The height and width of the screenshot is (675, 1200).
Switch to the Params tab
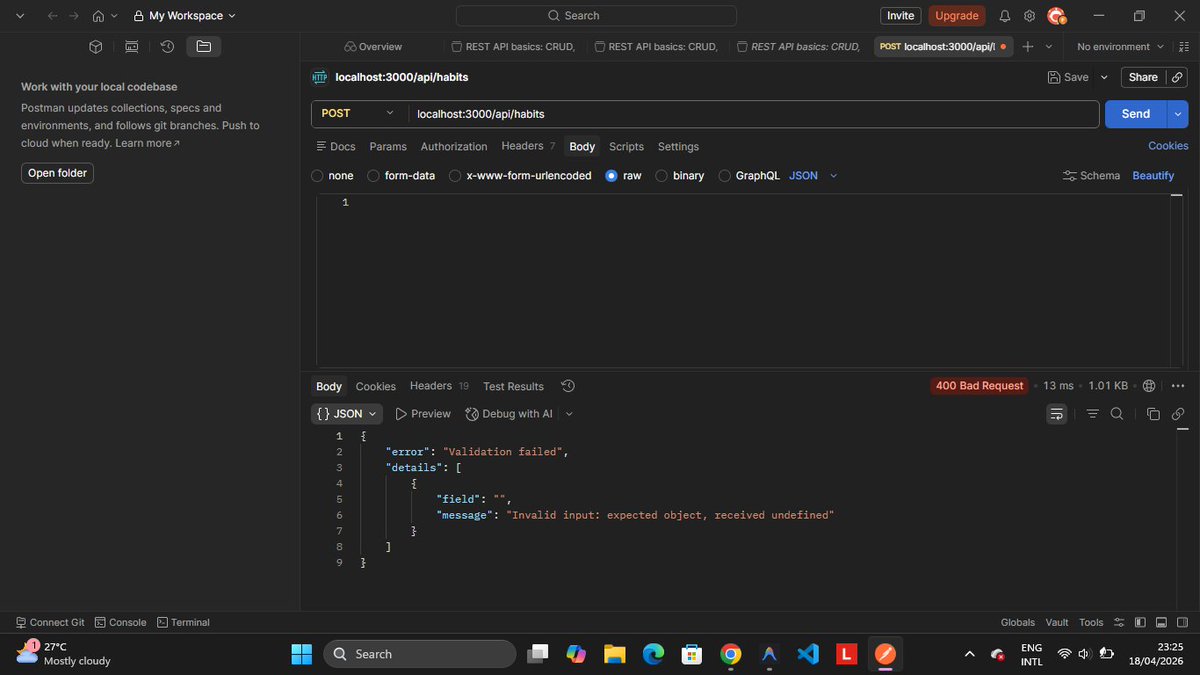(388, 146)
